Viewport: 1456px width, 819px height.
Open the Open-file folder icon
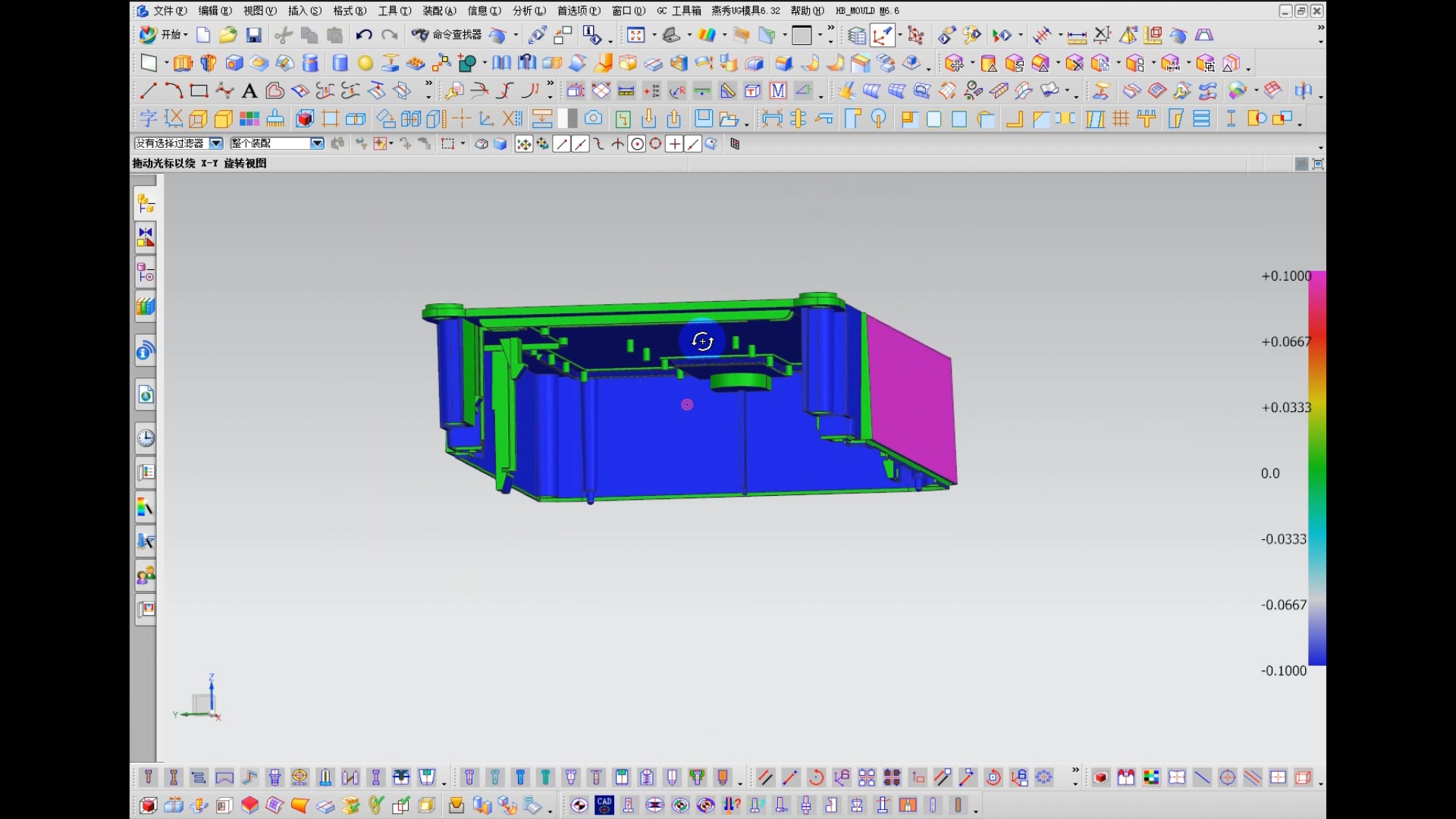pyautogui.click(x=227, y=35)
